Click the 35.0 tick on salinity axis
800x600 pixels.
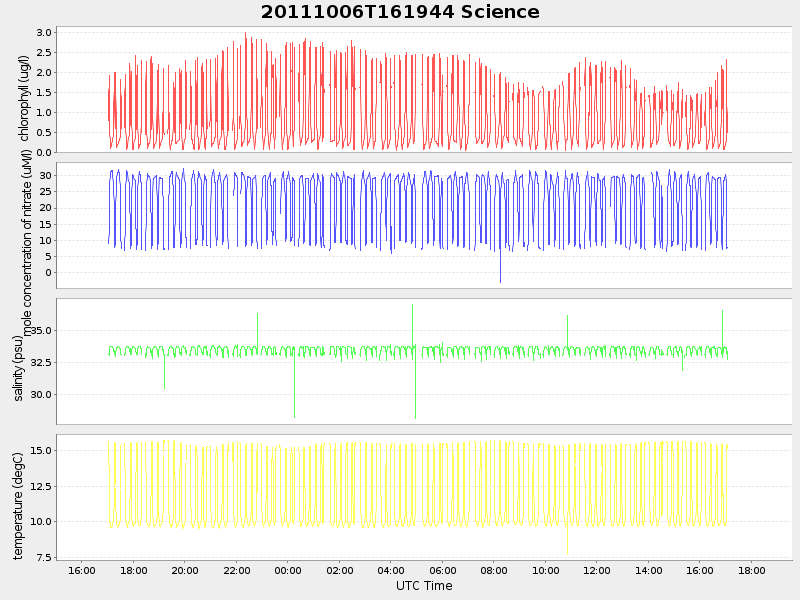42,331
